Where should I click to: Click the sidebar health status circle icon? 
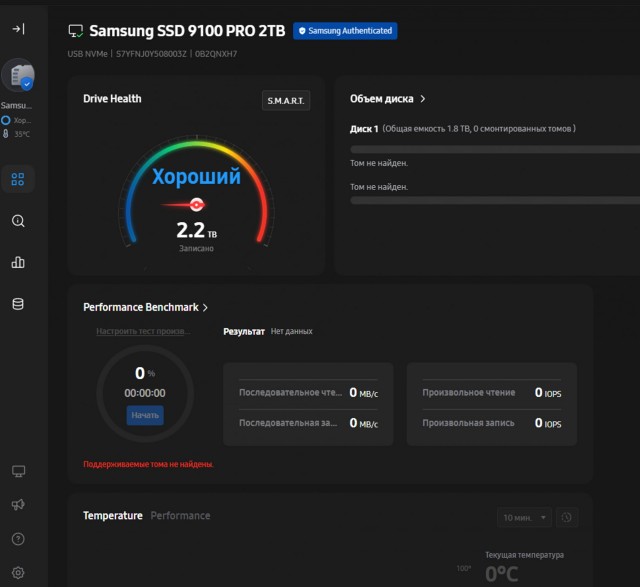click(x=6, y=120)
